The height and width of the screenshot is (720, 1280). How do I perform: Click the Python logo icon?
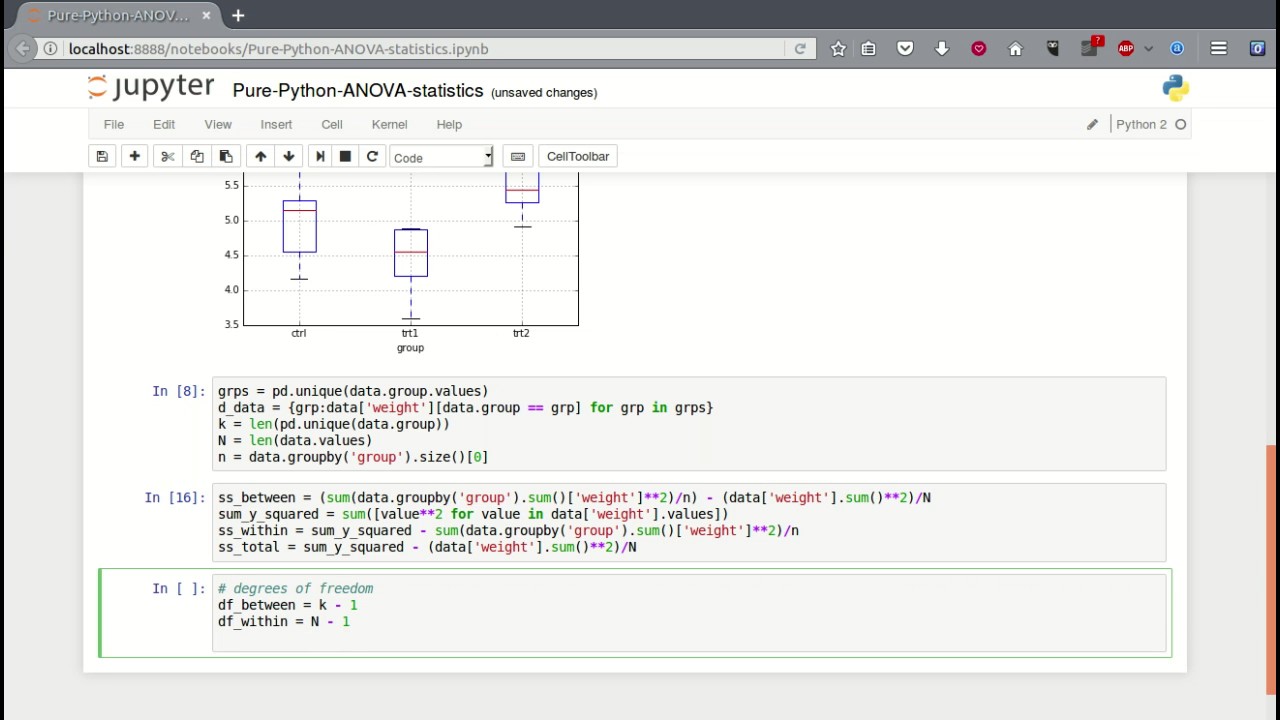tap(1176, 88)
